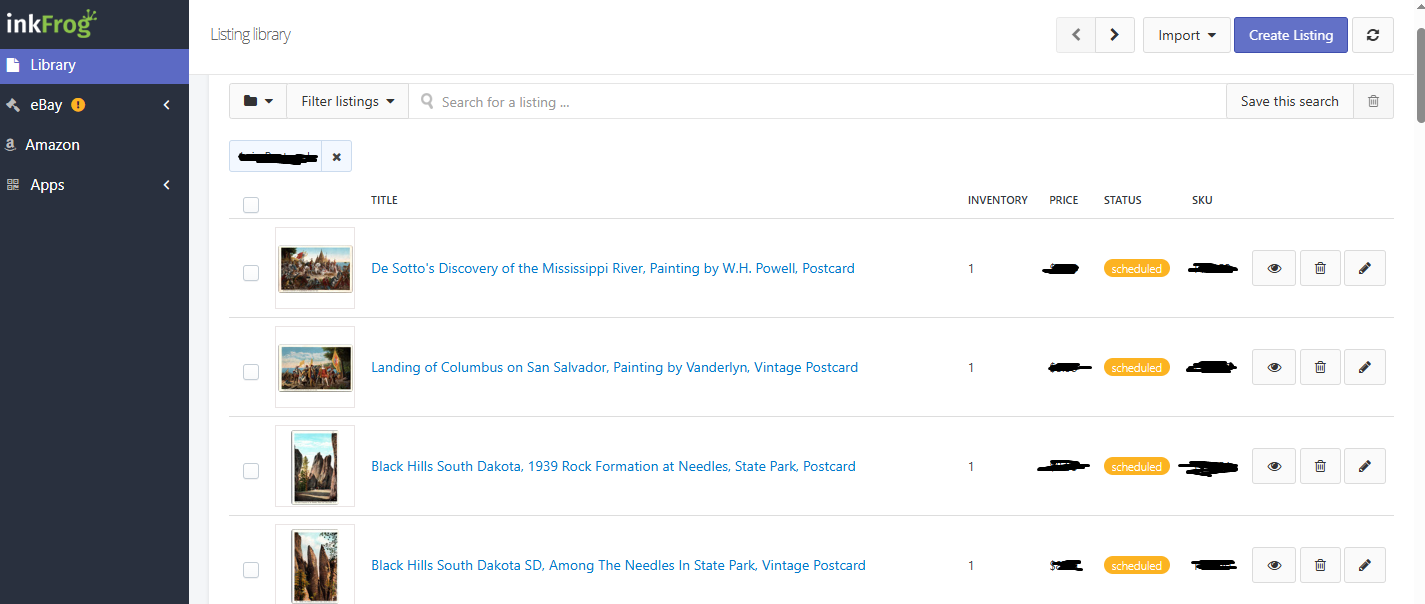Expand the eBay sidebar menu
The height and width of the screenshot is (604, 1425).
tap(94, 105)
